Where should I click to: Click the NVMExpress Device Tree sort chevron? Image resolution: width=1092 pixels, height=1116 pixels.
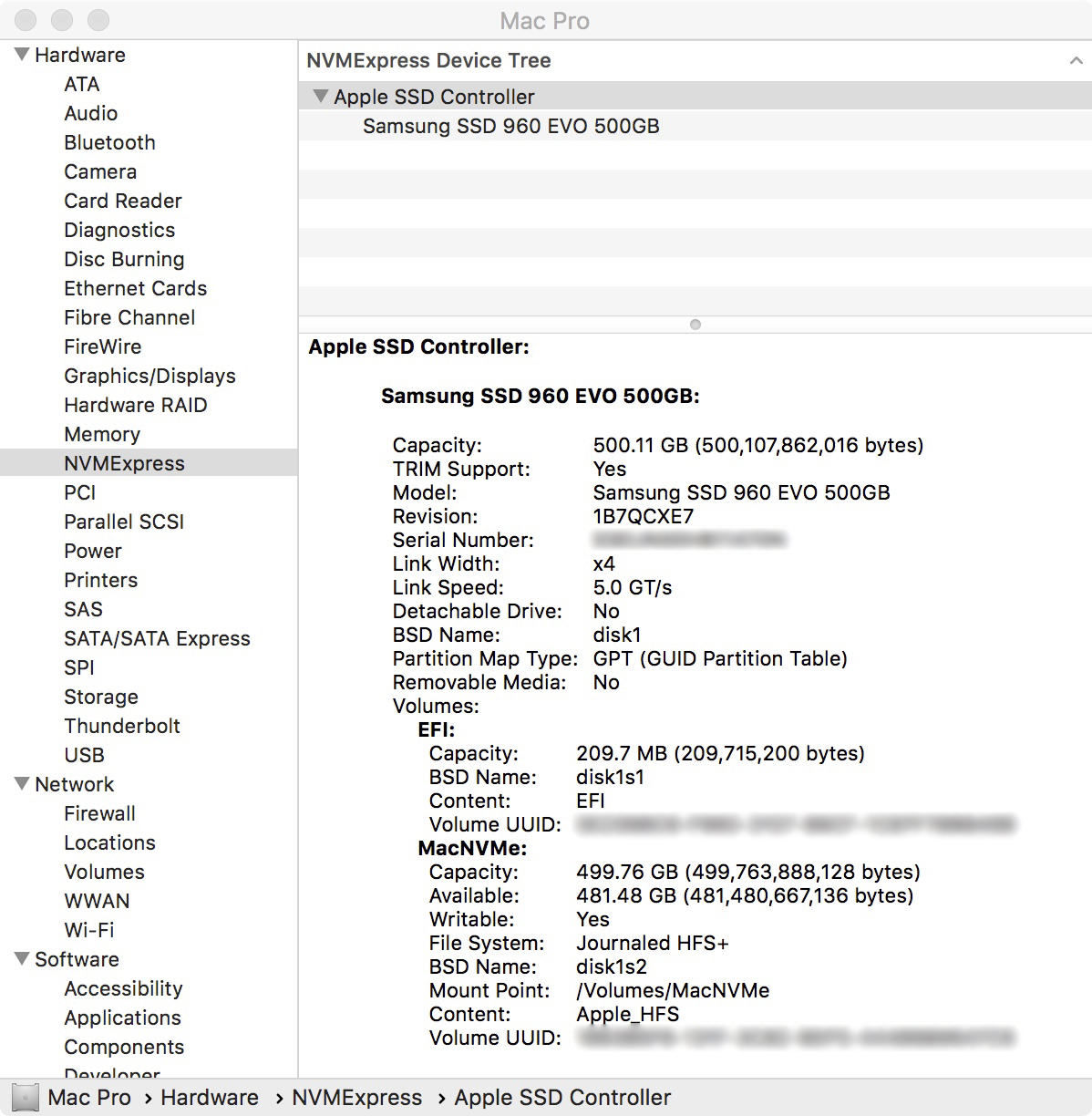tap(1076, 61)
